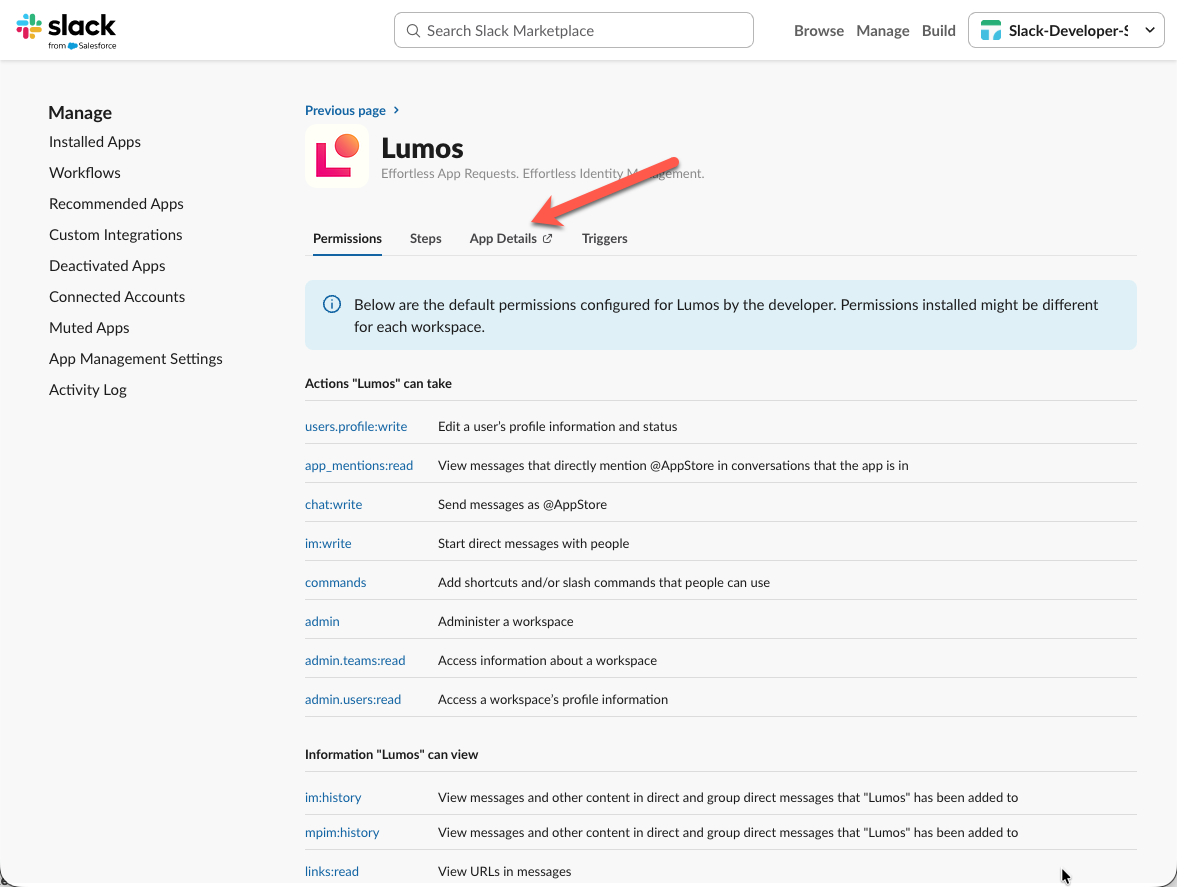Click the Lumos app logo
The width and height of the screenshot is (1177, 887).
(337, 156)
